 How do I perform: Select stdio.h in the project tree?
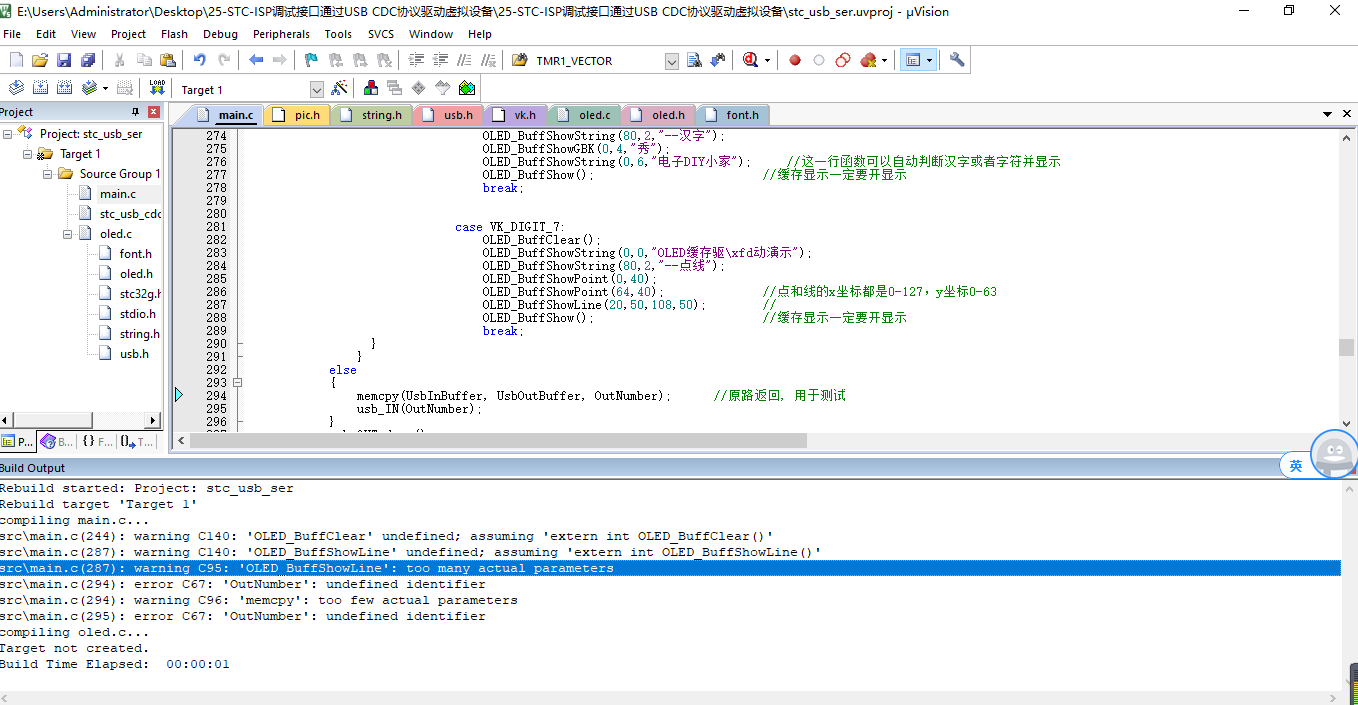pos(137,314)
